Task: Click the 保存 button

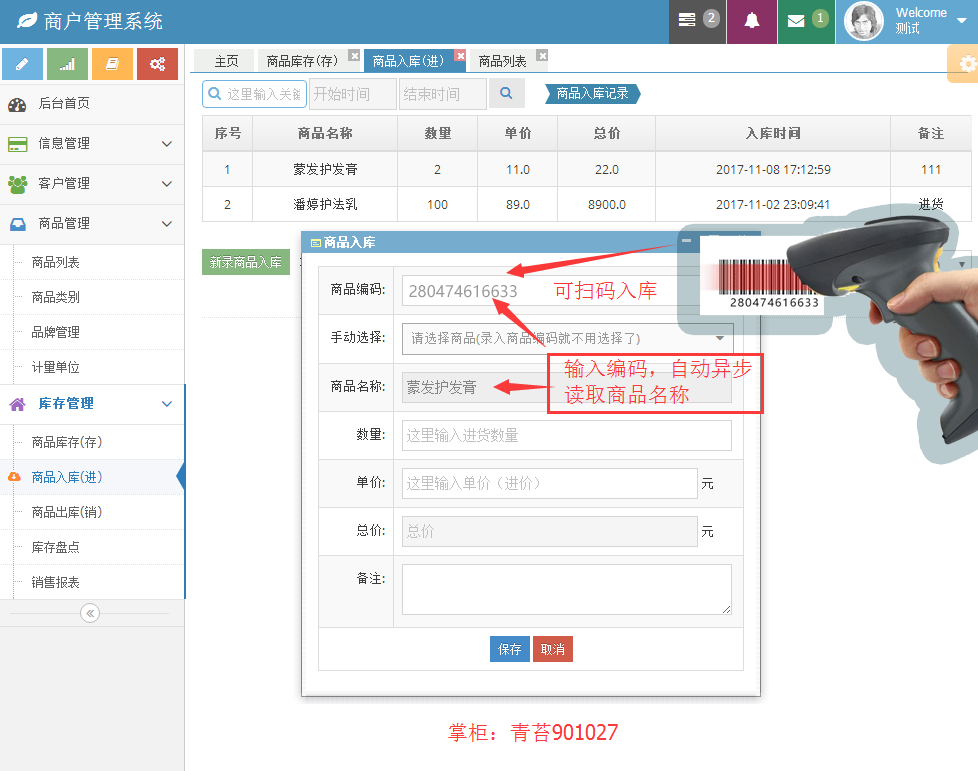Action: click(510, 649)
